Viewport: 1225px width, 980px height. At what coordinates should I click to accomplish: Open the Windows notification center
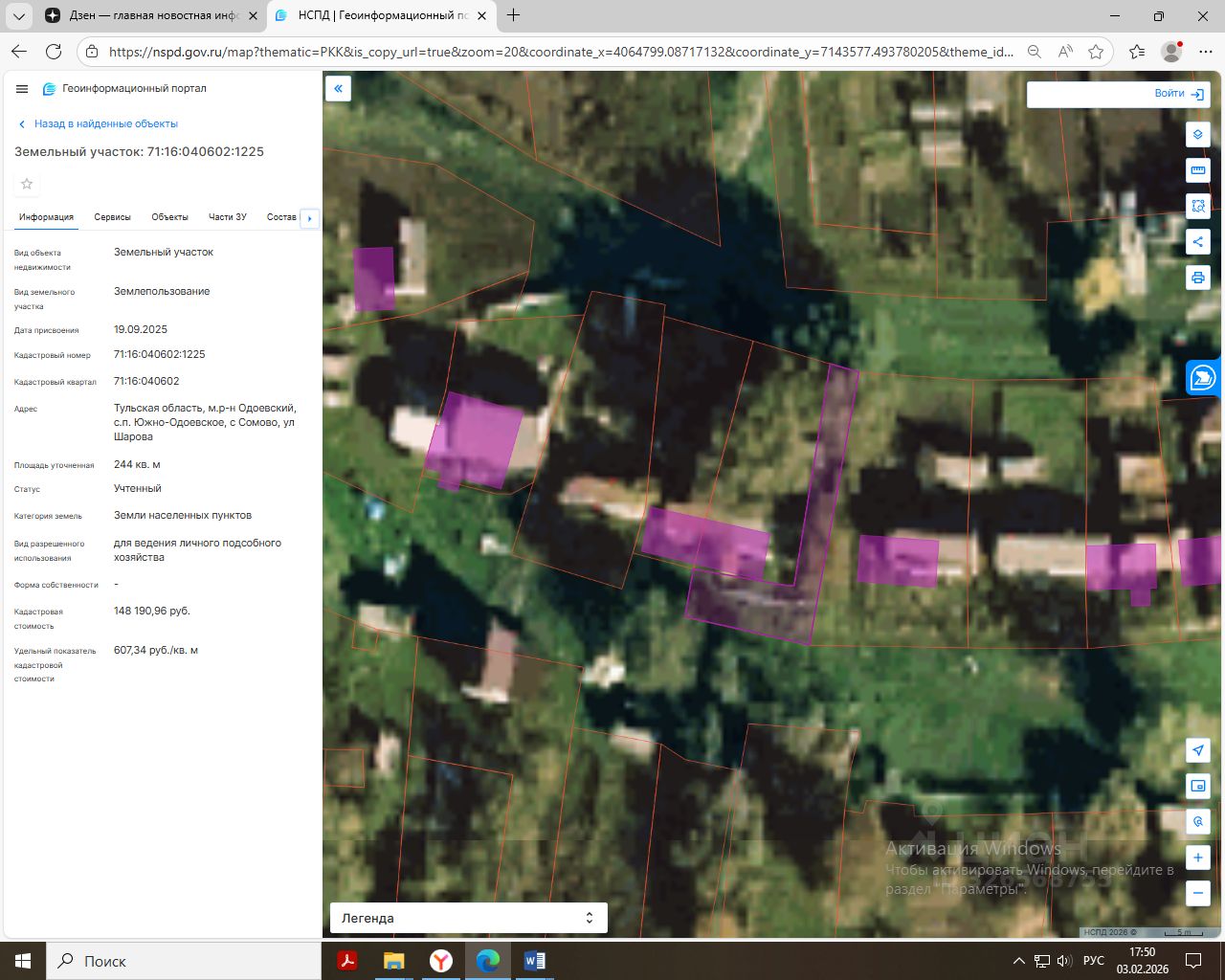[x=1193, y=961]
